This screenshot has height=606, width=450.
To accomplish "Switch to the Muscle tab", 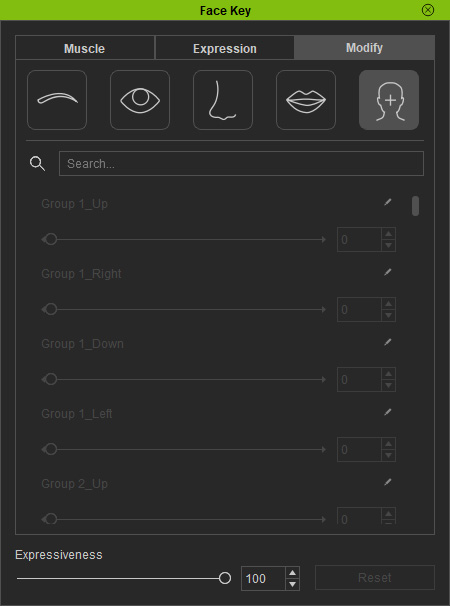I will (x=85, y=48).
